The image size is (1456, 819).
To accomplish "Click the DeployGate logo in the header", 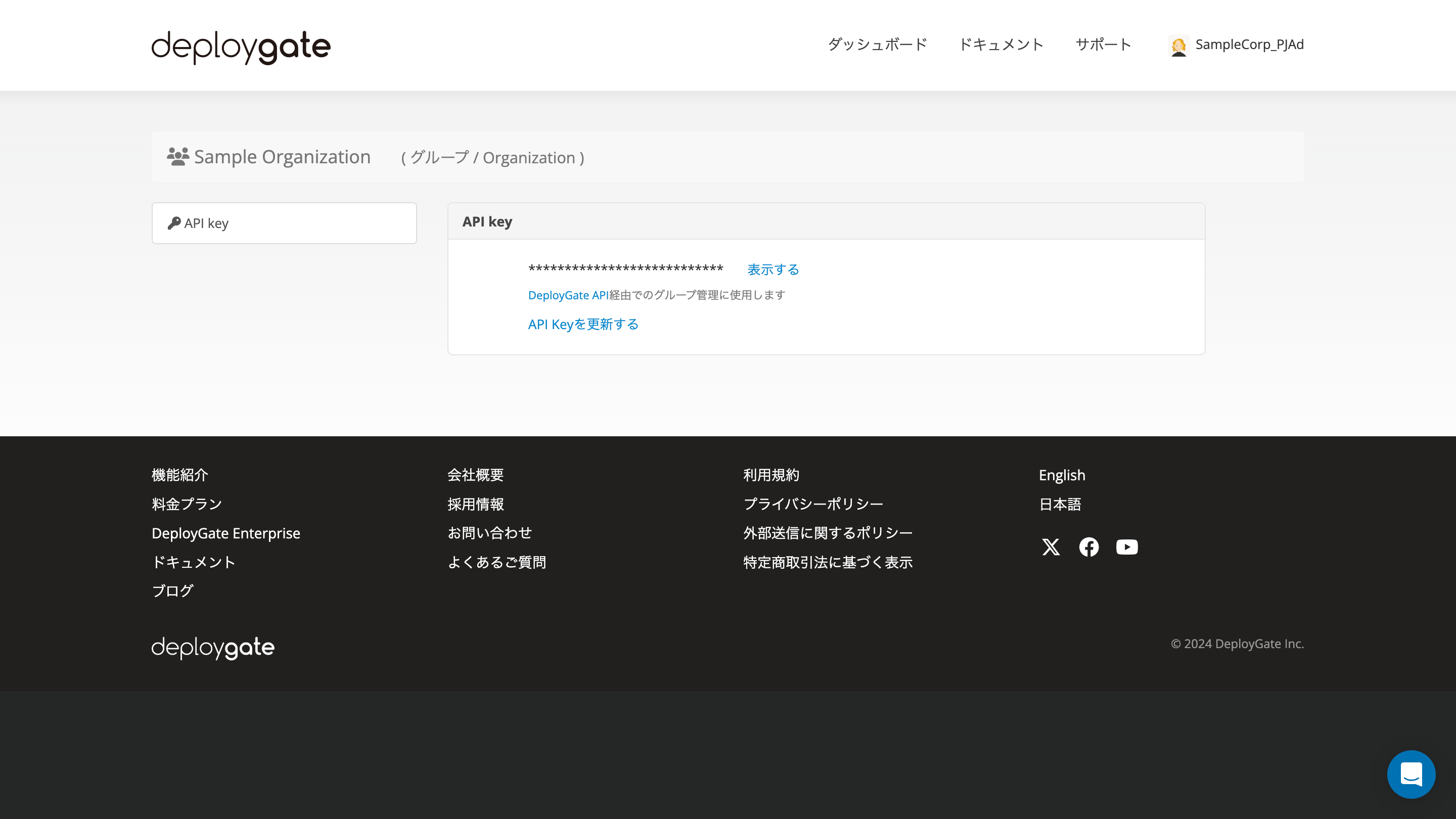I will pos(240,47).
